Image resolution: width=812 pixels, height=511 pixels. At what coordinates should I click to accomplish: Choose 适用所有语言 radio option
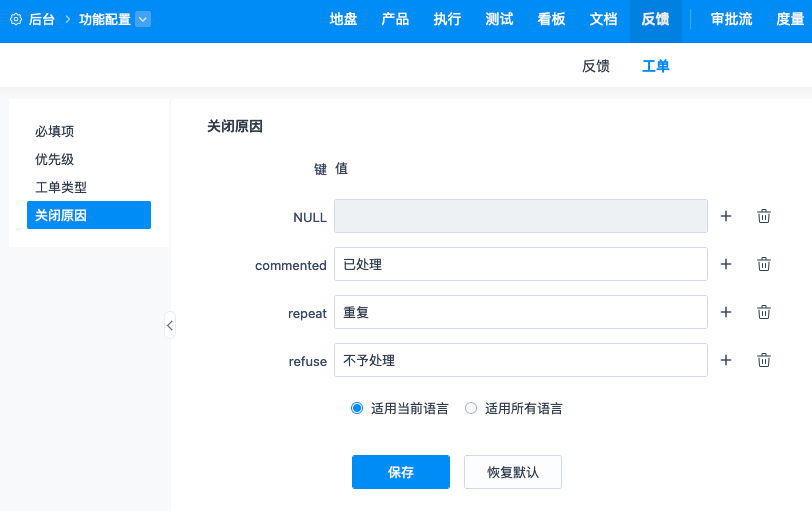click(471, 408)
